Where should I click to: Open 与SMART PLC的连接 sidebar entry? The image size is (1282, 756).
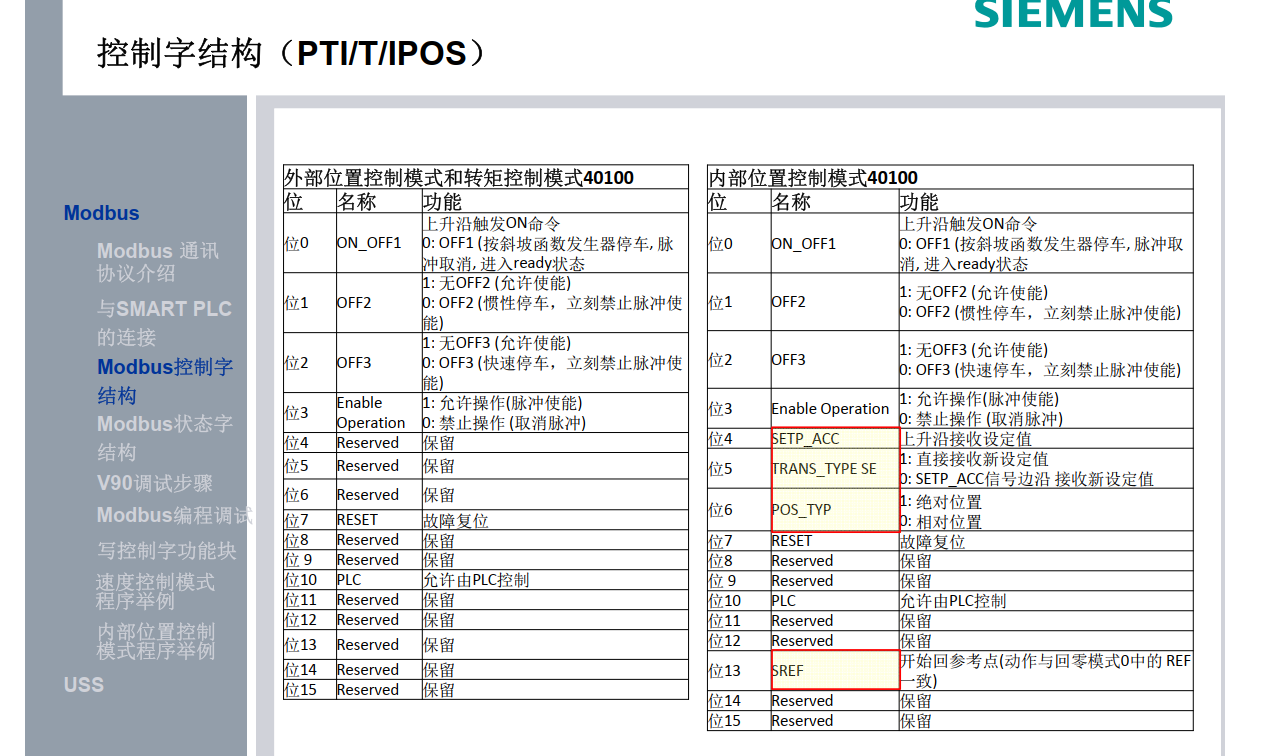pos(164,323)
